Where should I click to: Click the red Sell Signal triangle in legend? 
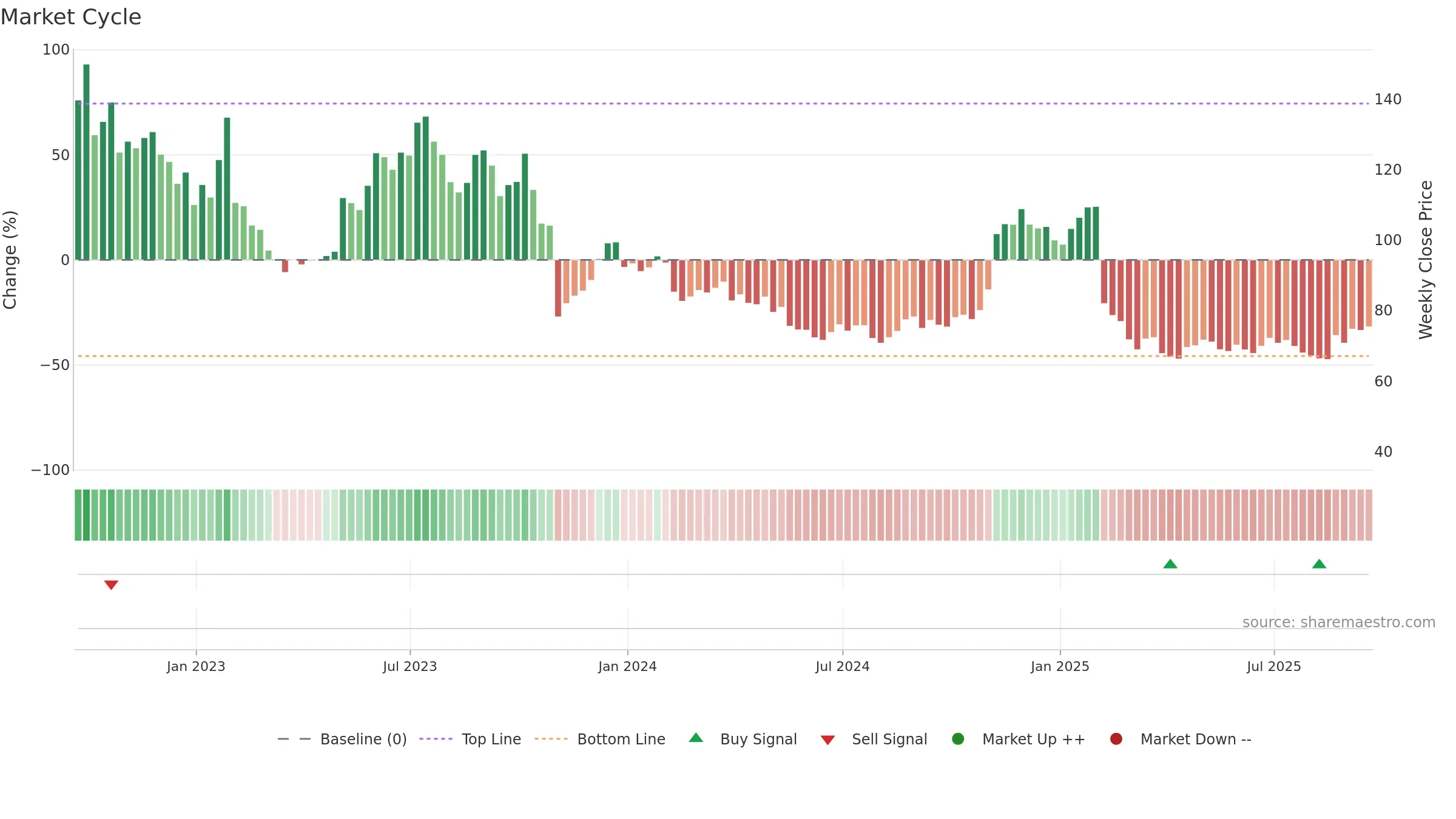coord(827,740)
